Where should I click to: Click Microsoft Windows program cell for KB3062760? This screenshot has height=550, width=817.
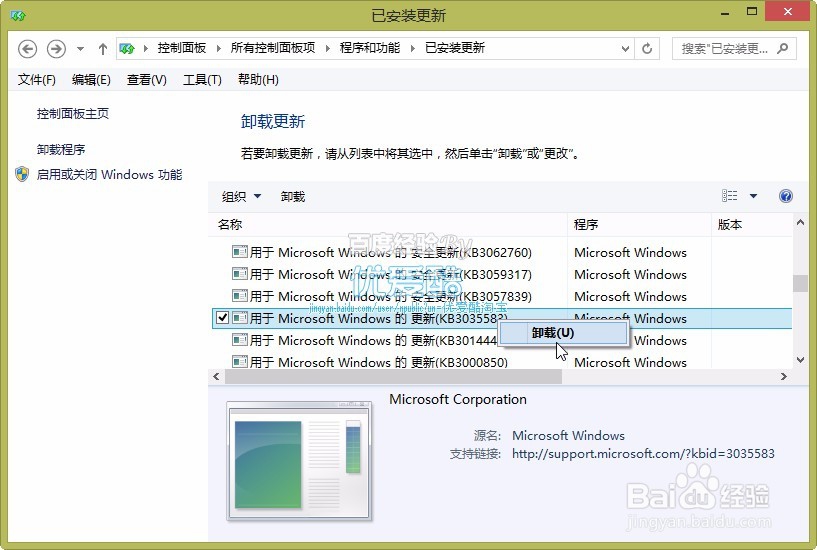click(630, 253)
